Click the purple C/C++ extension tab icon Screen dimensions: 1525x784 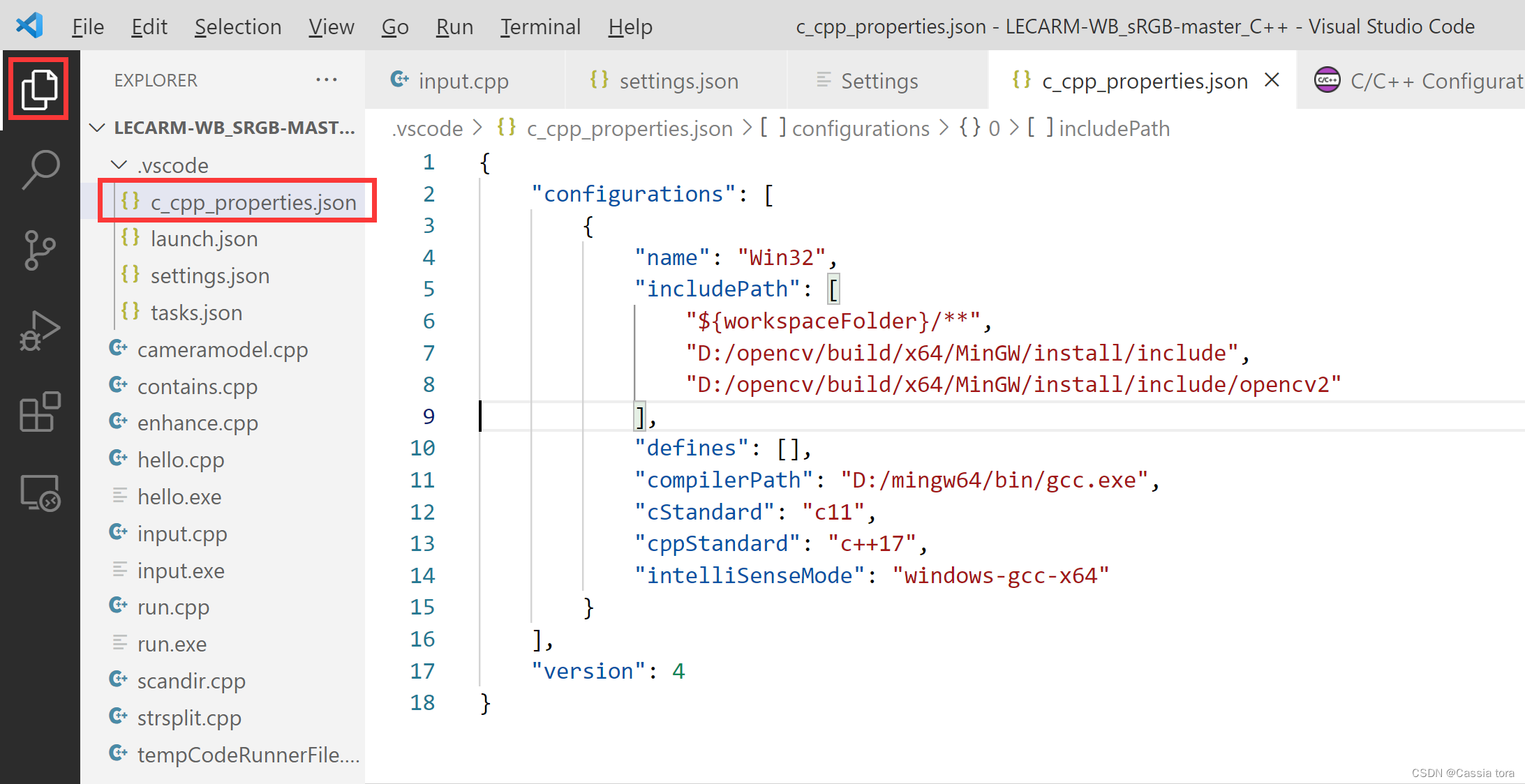[x=1326, y=80]
